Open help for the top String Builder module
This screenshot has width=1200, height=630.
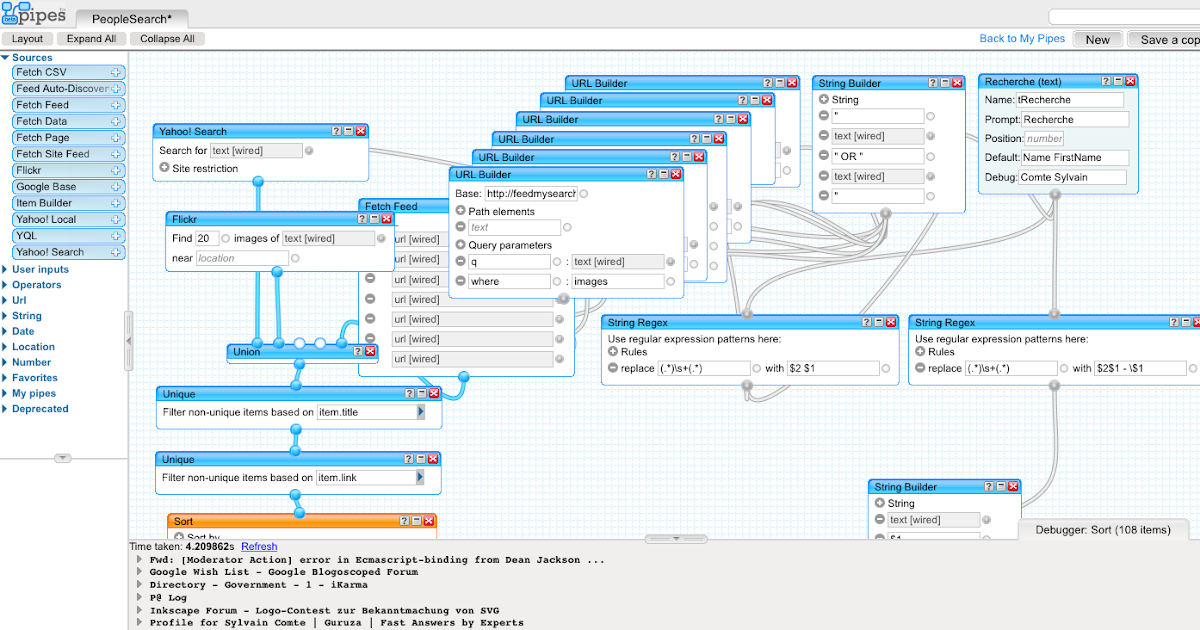[x=933, y=83]
